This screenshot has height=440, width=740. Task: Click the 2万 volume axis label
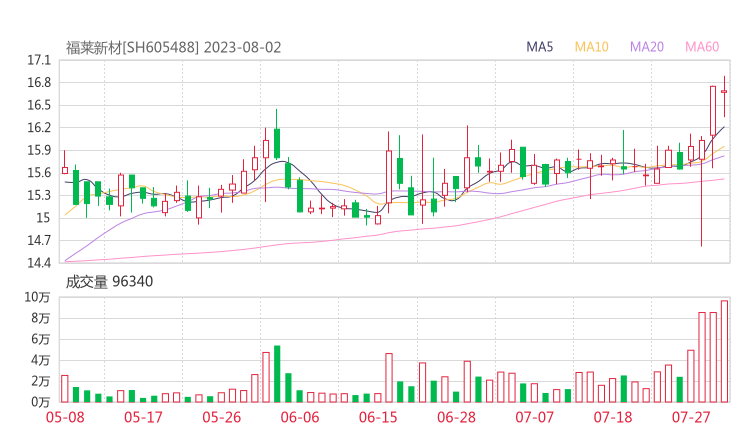(41, 381)
